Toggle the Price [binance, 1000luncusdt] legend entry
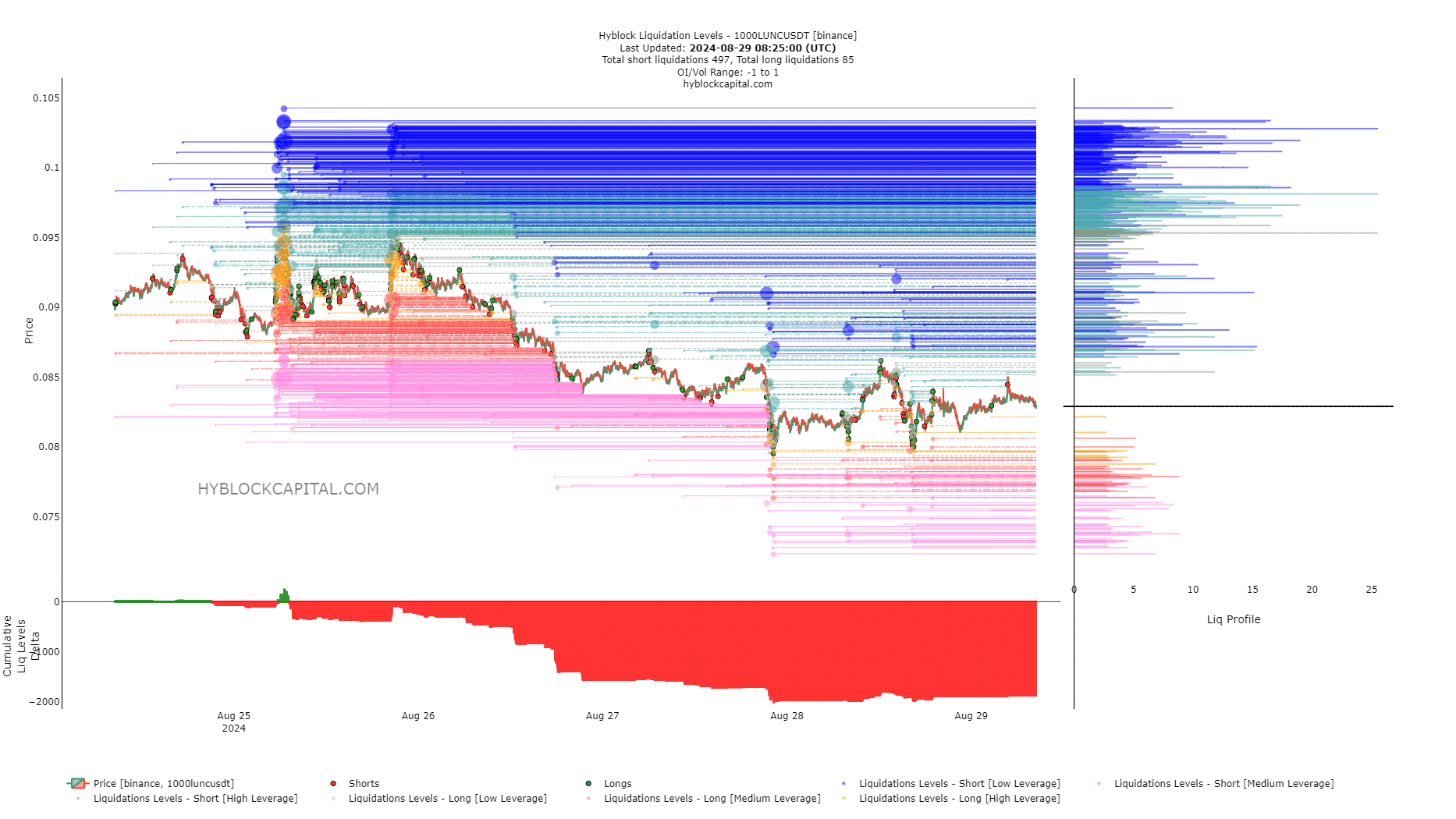This screenshot has height=819, width=1456. [x=151, y=783]
